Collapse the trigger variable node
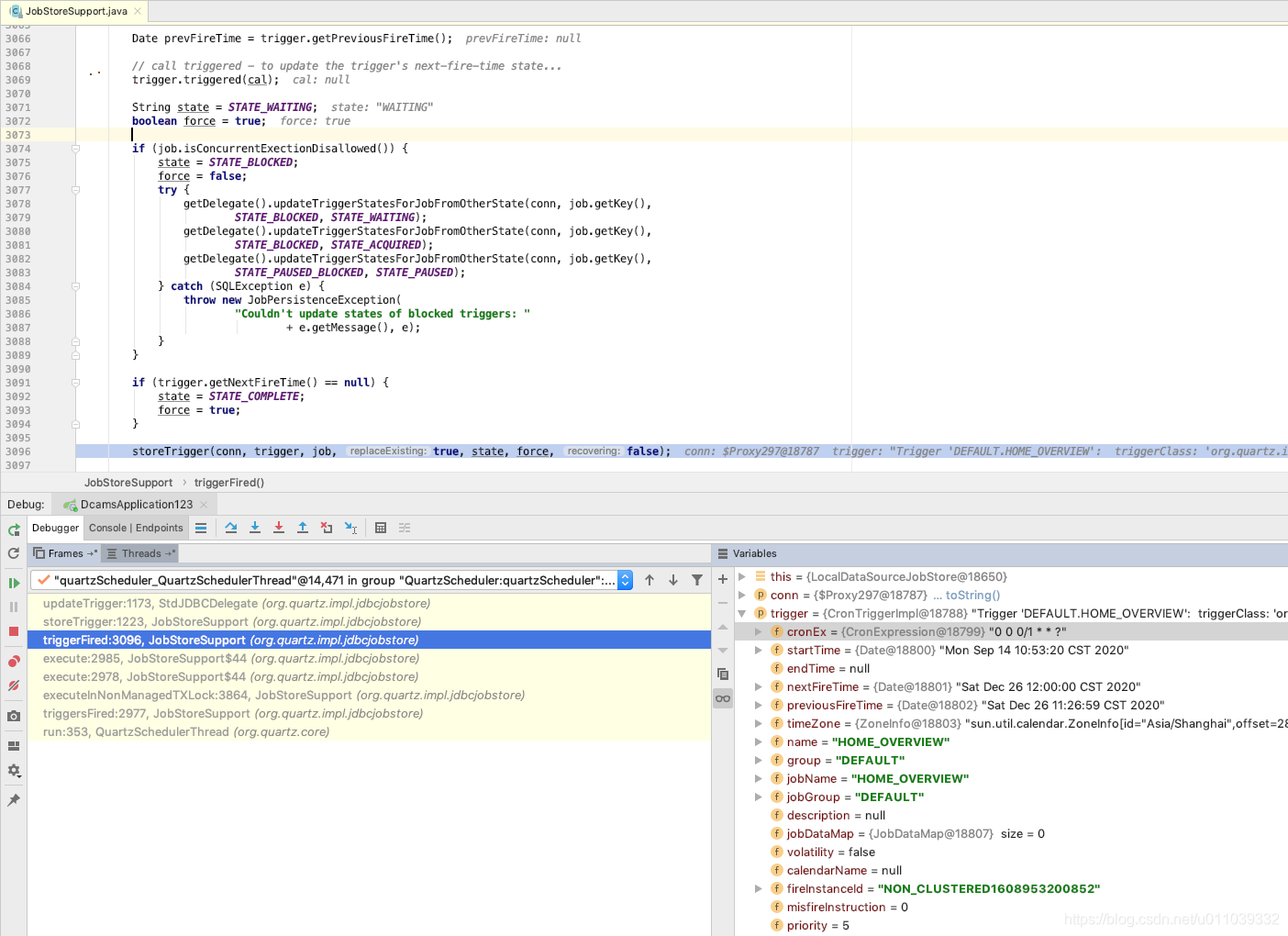The image size is (1288, 936). pyautogui.click(x=742, y=614)
